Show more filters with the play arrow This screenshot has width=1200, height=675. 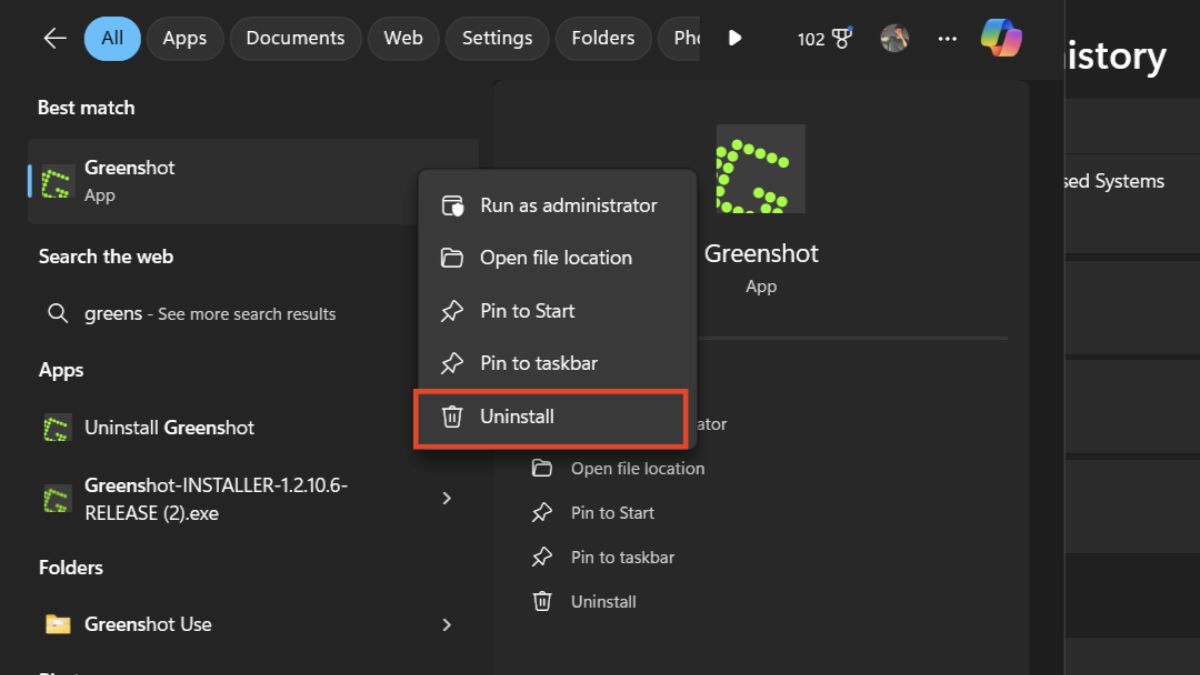coord(735,38)
